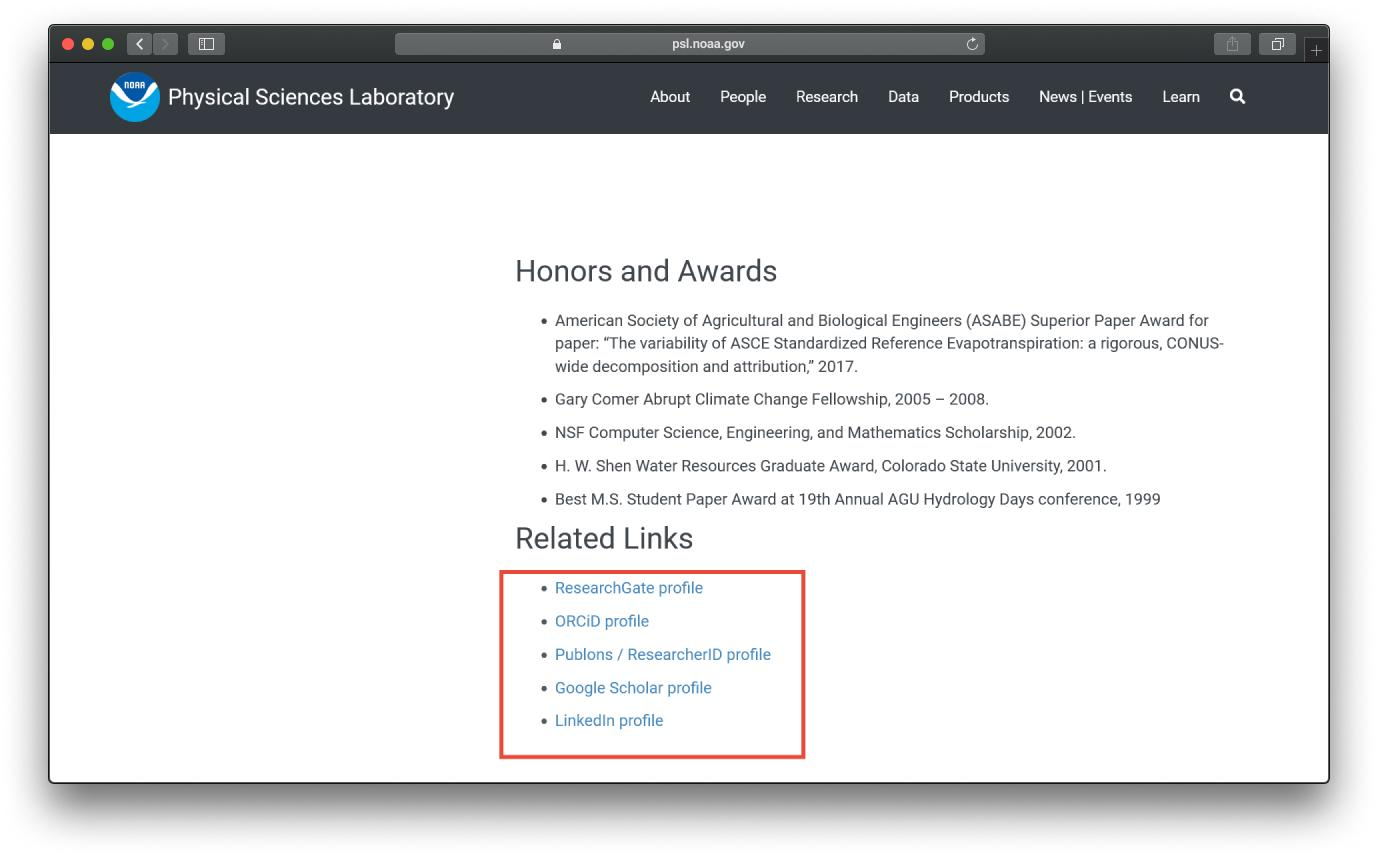
Task: Open the About menu
Action: tap(670, 97)
